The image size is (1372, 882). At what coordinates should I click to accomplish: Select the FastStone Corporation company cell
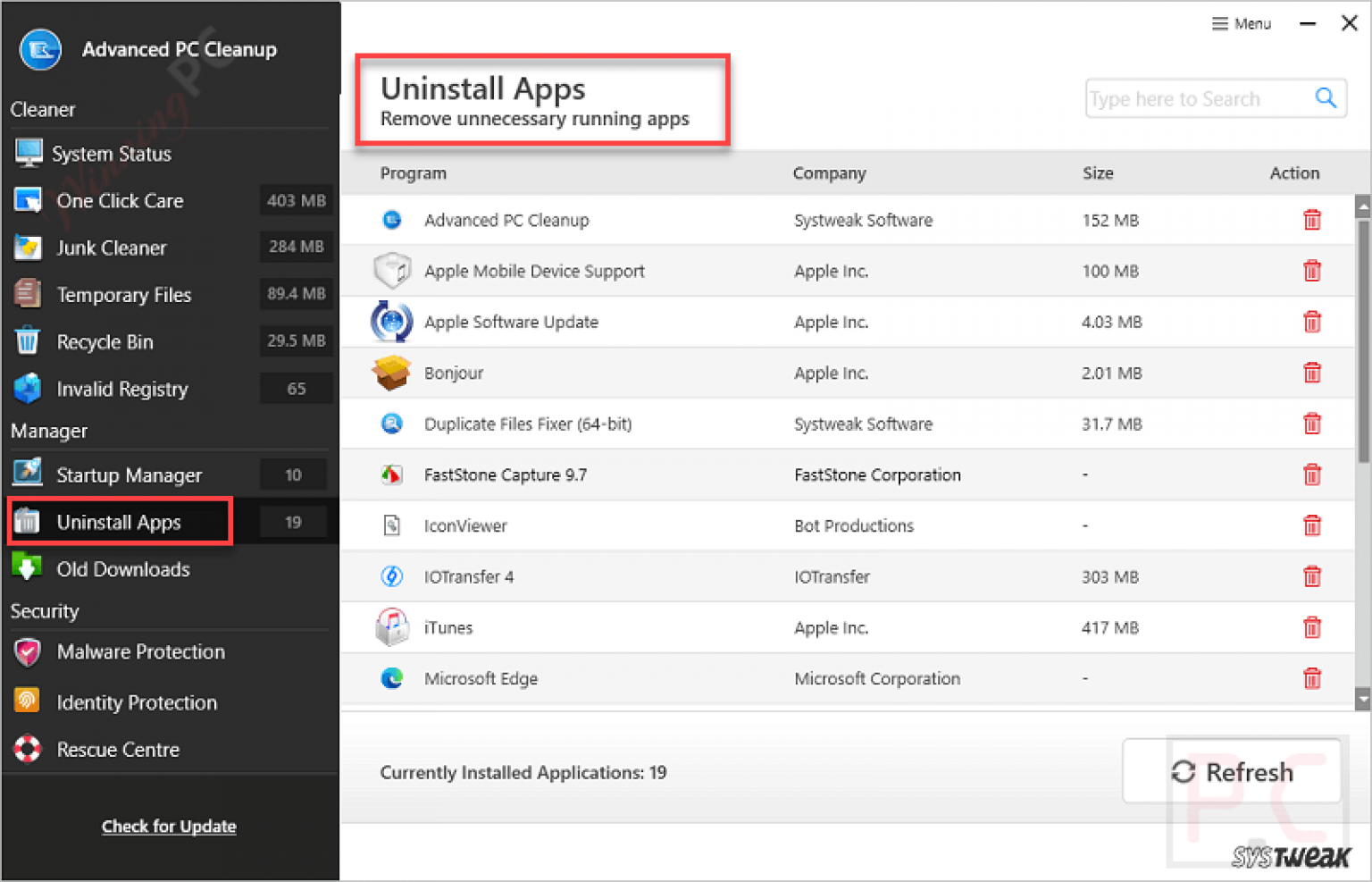click(877, 475)
